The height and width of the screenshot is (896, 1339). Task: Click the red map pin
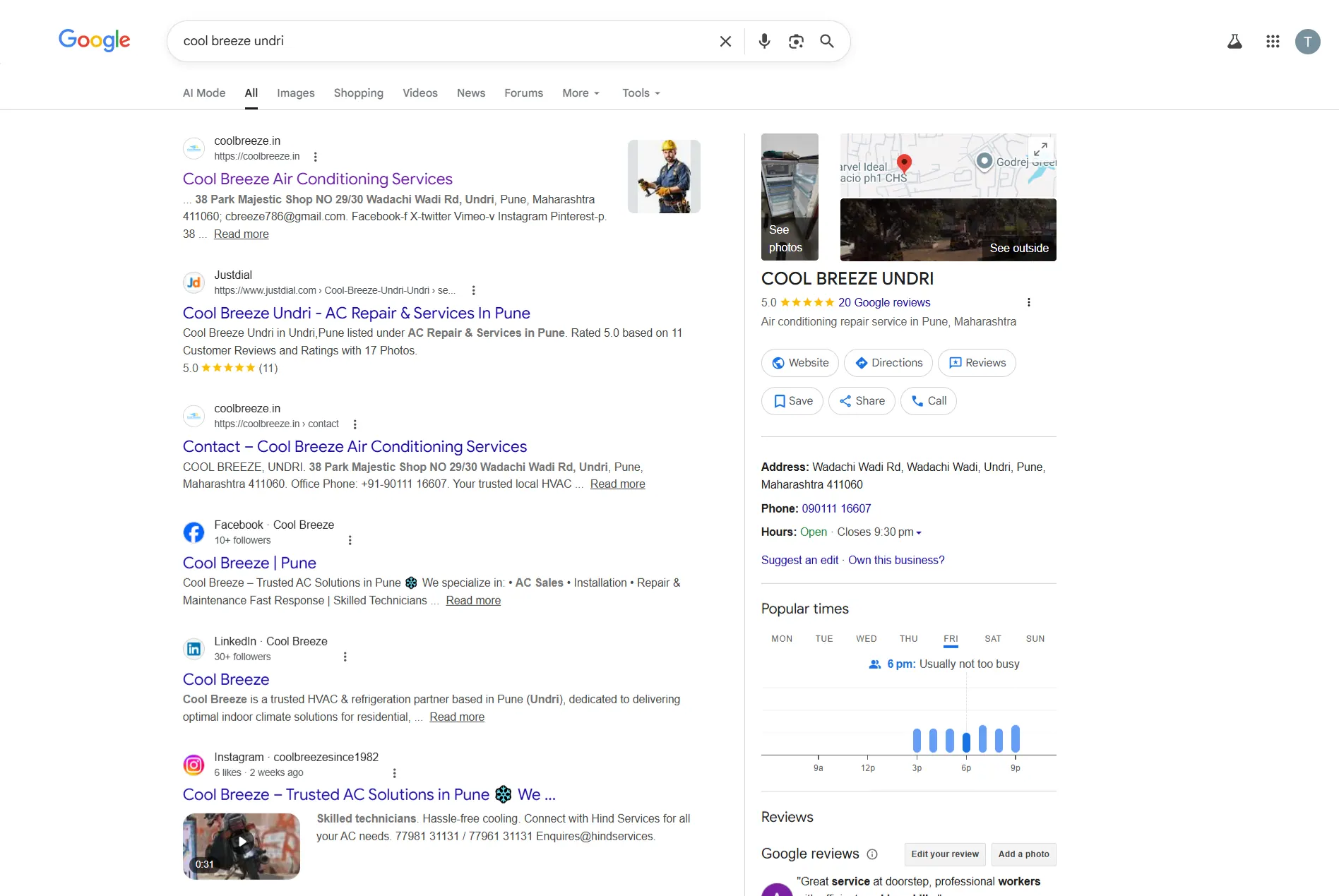(x=904, y=164)
